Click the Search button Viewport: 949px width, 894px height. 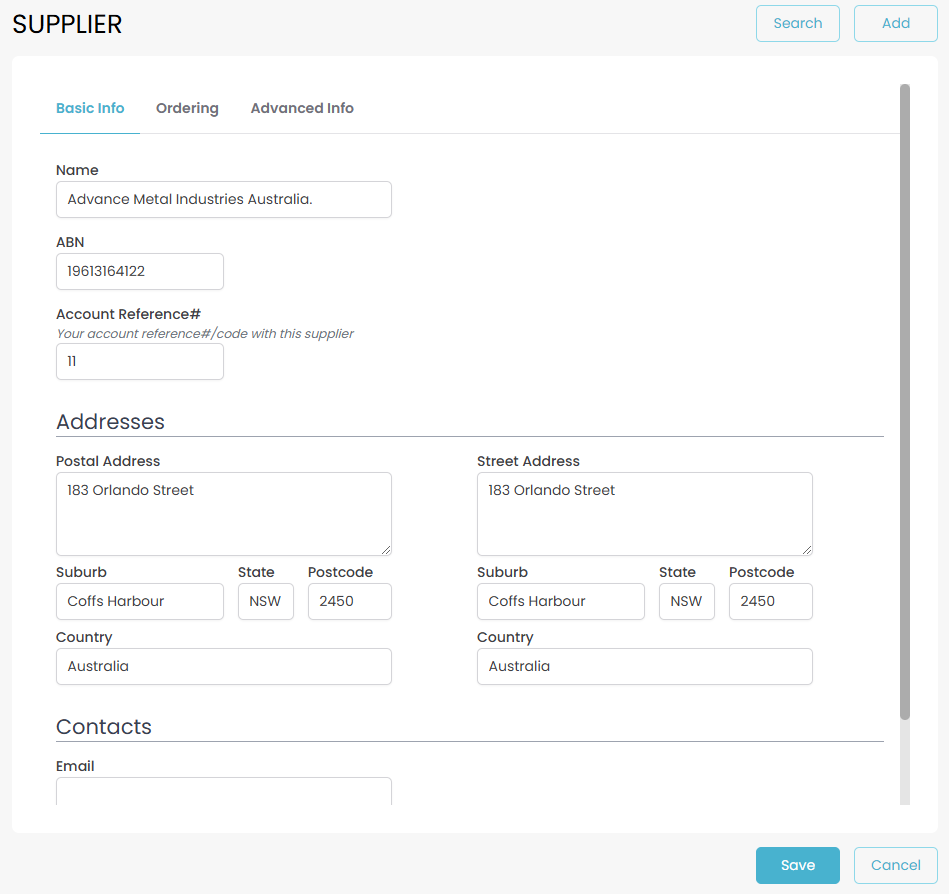797,23
